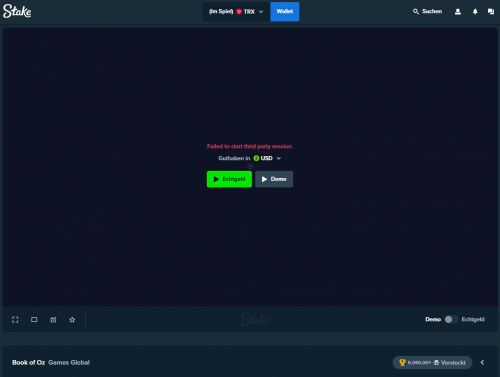Open the chat panel icon
Image resolution: width=500 pixels, height=377 pixels.
pos(491,12)
